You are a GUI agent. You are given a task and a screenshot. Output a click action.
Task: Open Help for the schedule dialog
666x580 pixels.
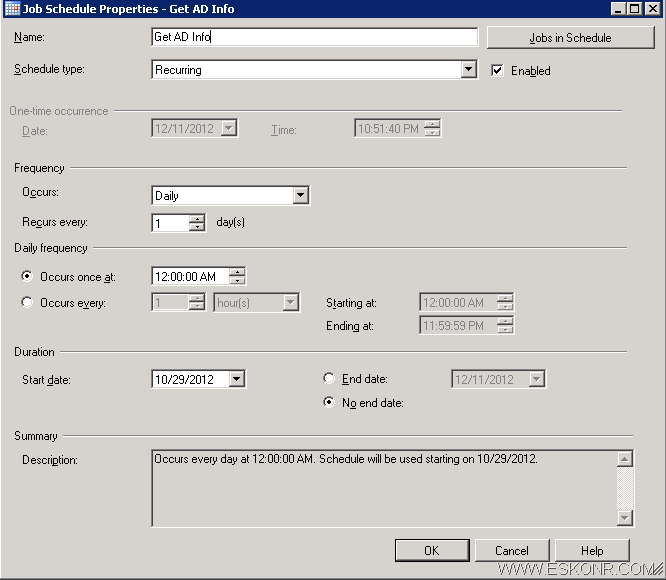pyautogui.click(x=592, y=551)
